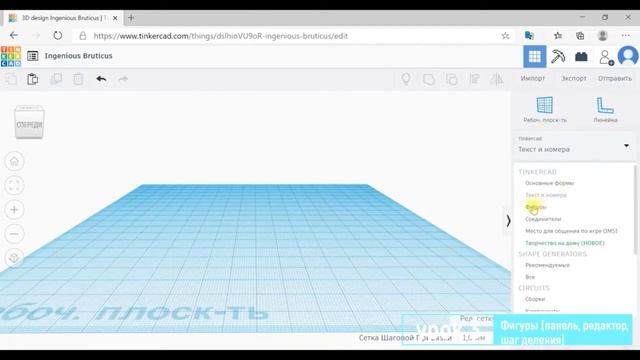The width and height of the screenshot is (640, 360).
Task: Choose Соединители in the list
Action: (543, 219)
